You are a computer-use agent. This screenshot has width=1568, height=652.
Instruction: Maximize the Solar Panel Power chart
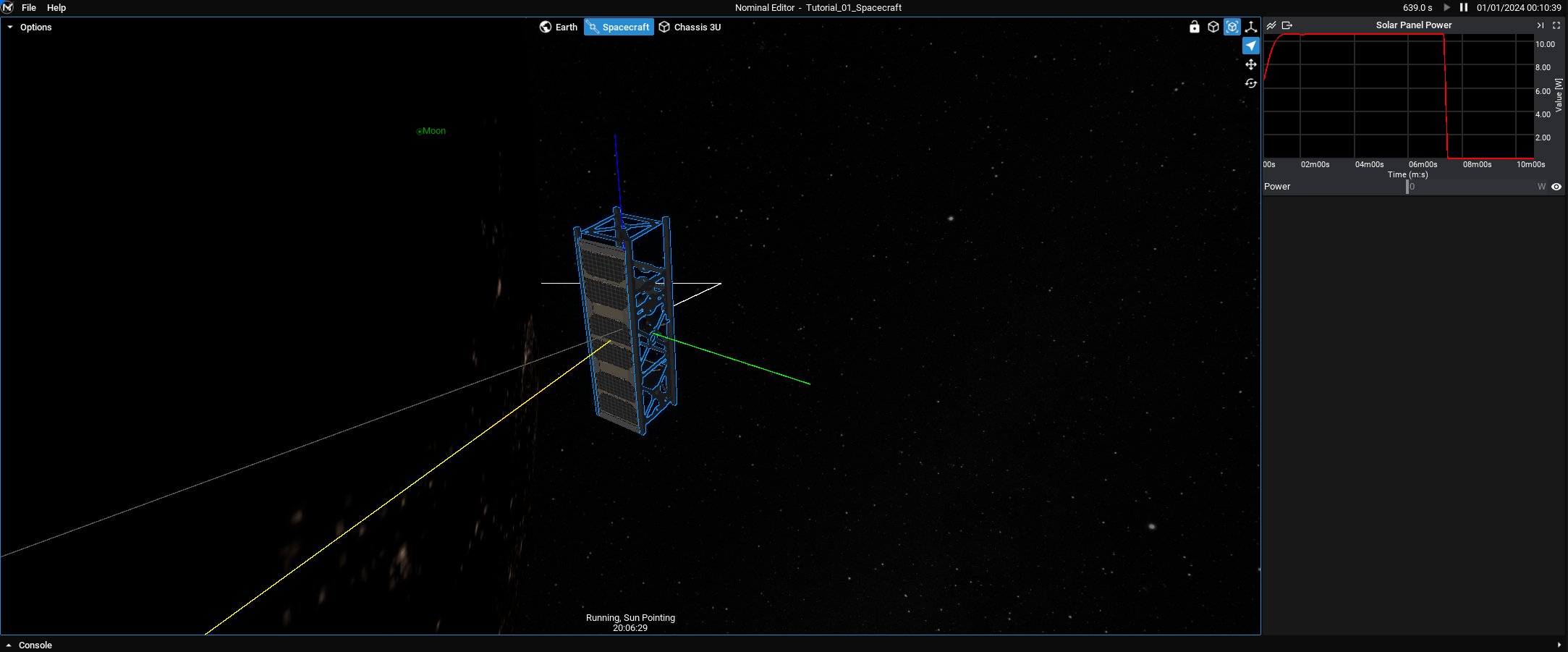click(1556, 25)
